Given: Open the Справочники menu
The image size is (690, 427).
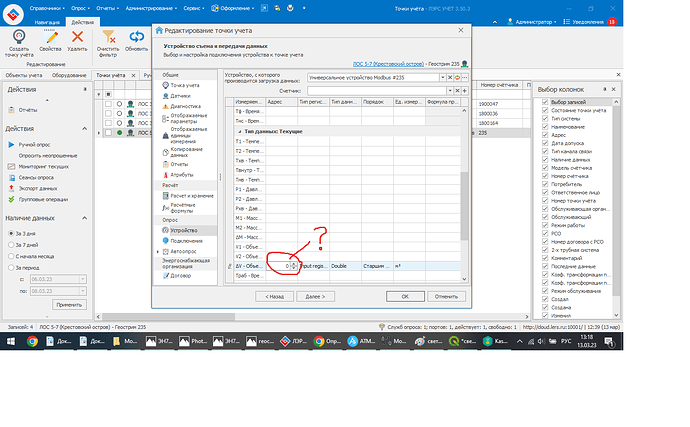Looking at the screenshot, I should 47,8.
